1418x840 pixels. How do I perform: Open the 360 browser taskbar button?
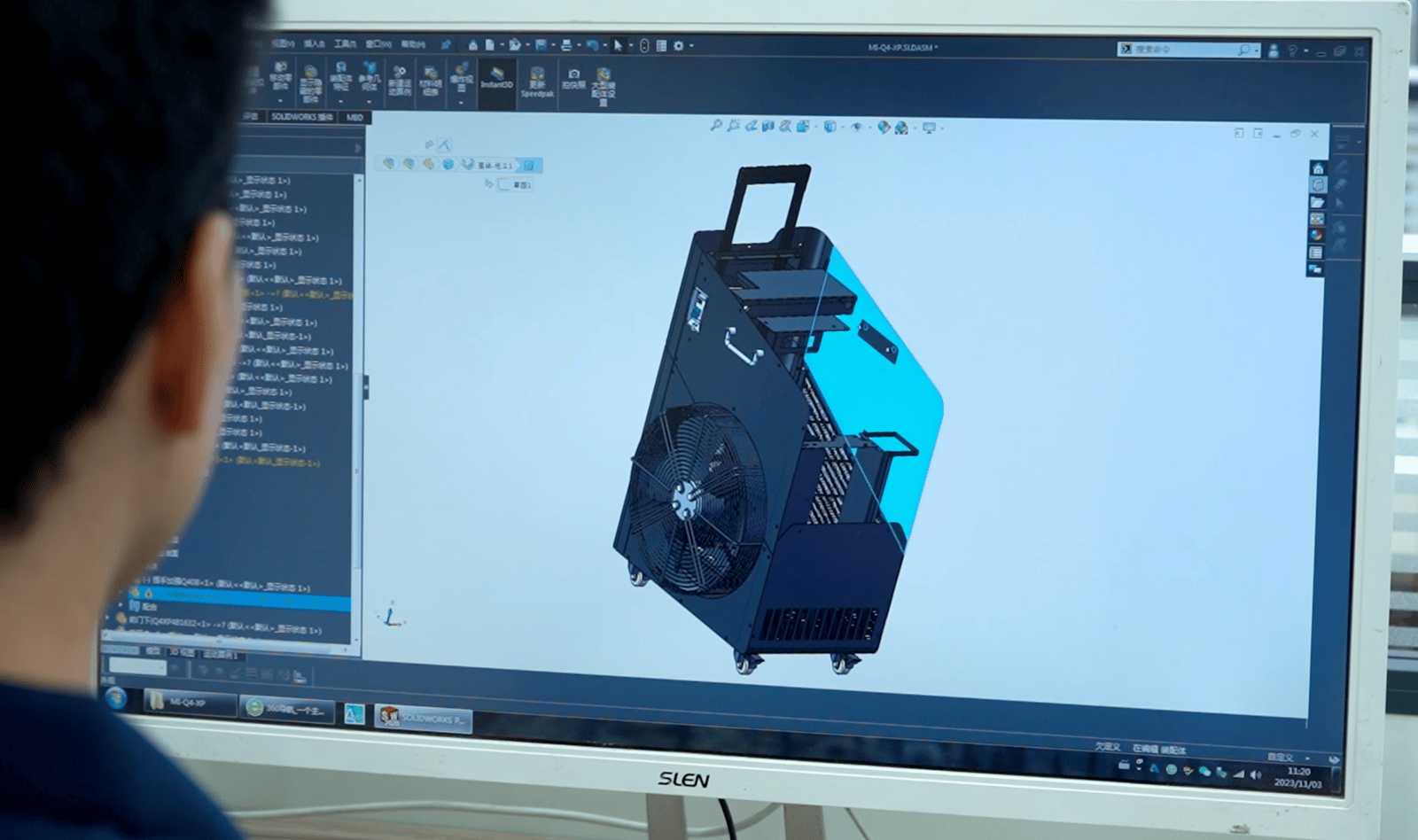coord(287,709)
